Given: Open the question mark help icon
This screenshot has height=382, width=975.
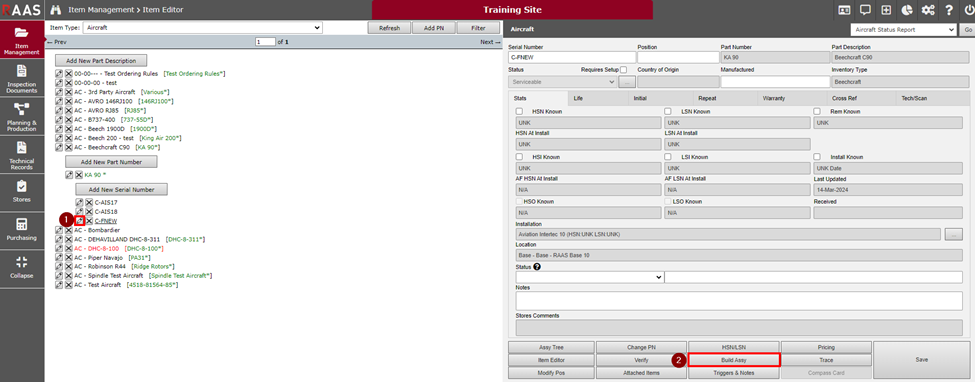Looking at the screenshot, I should click(948, 10).
